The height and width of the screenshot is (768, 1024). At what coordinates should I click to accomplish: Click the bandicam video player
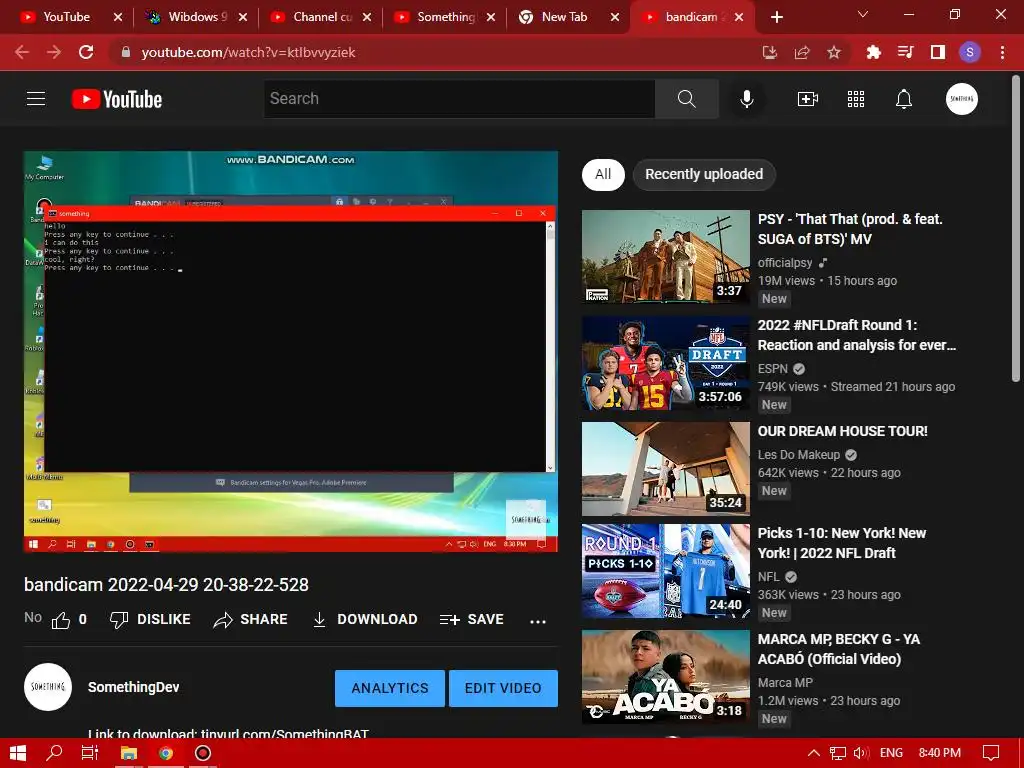[291, 351]
